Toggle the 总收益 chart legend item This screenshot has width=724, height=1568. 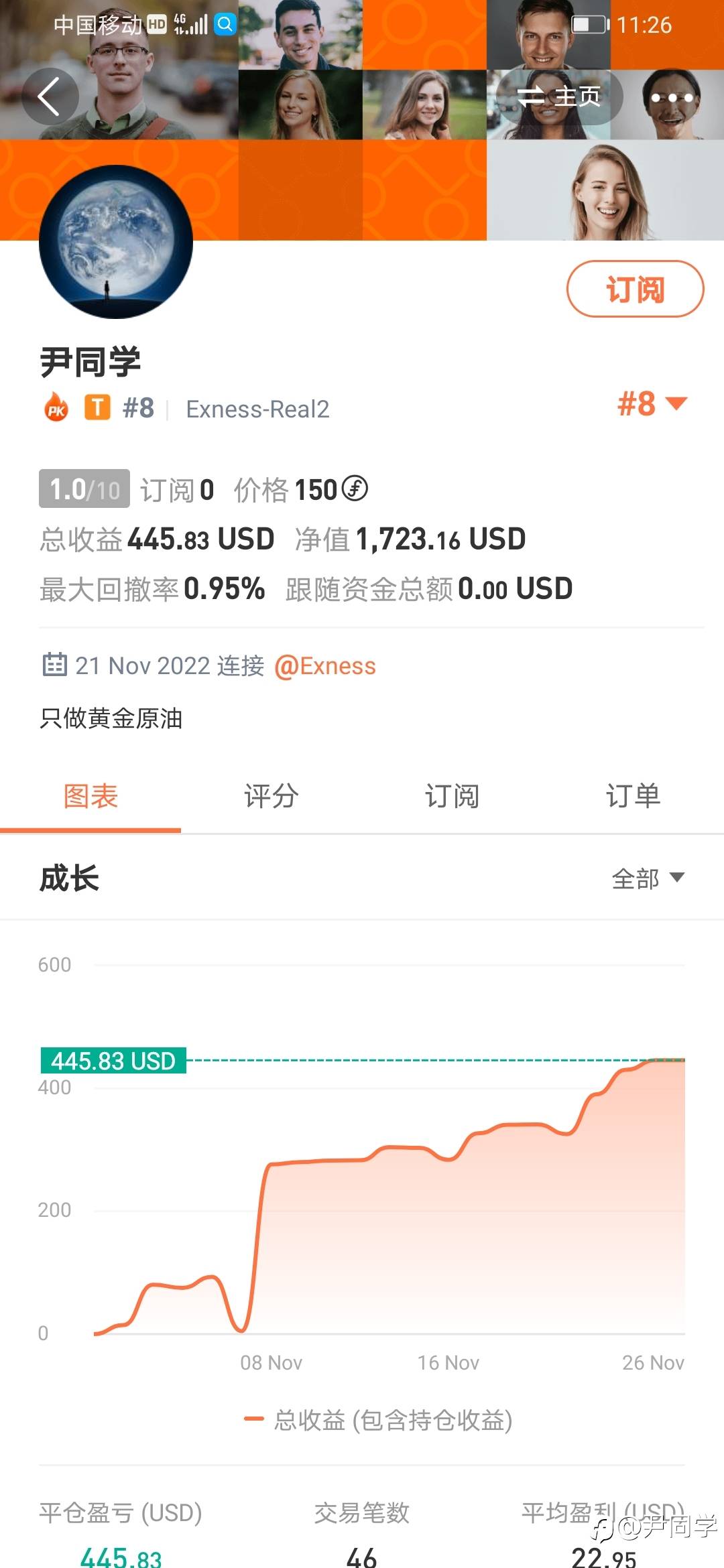tap(379, 1420)
